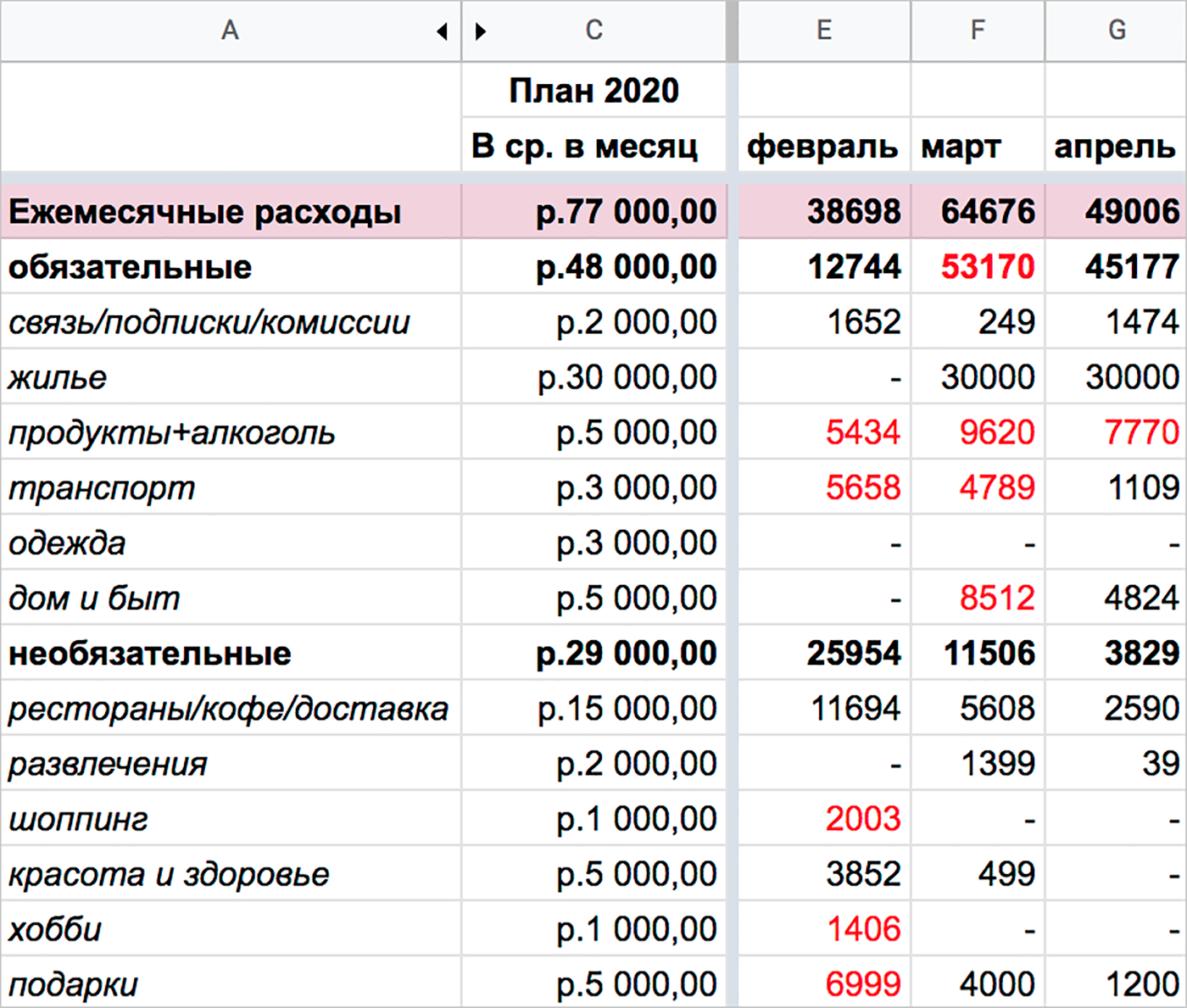Click red April groceries value 7770
Viewport: 1187px width, 1008px height.
(1142, 432)
